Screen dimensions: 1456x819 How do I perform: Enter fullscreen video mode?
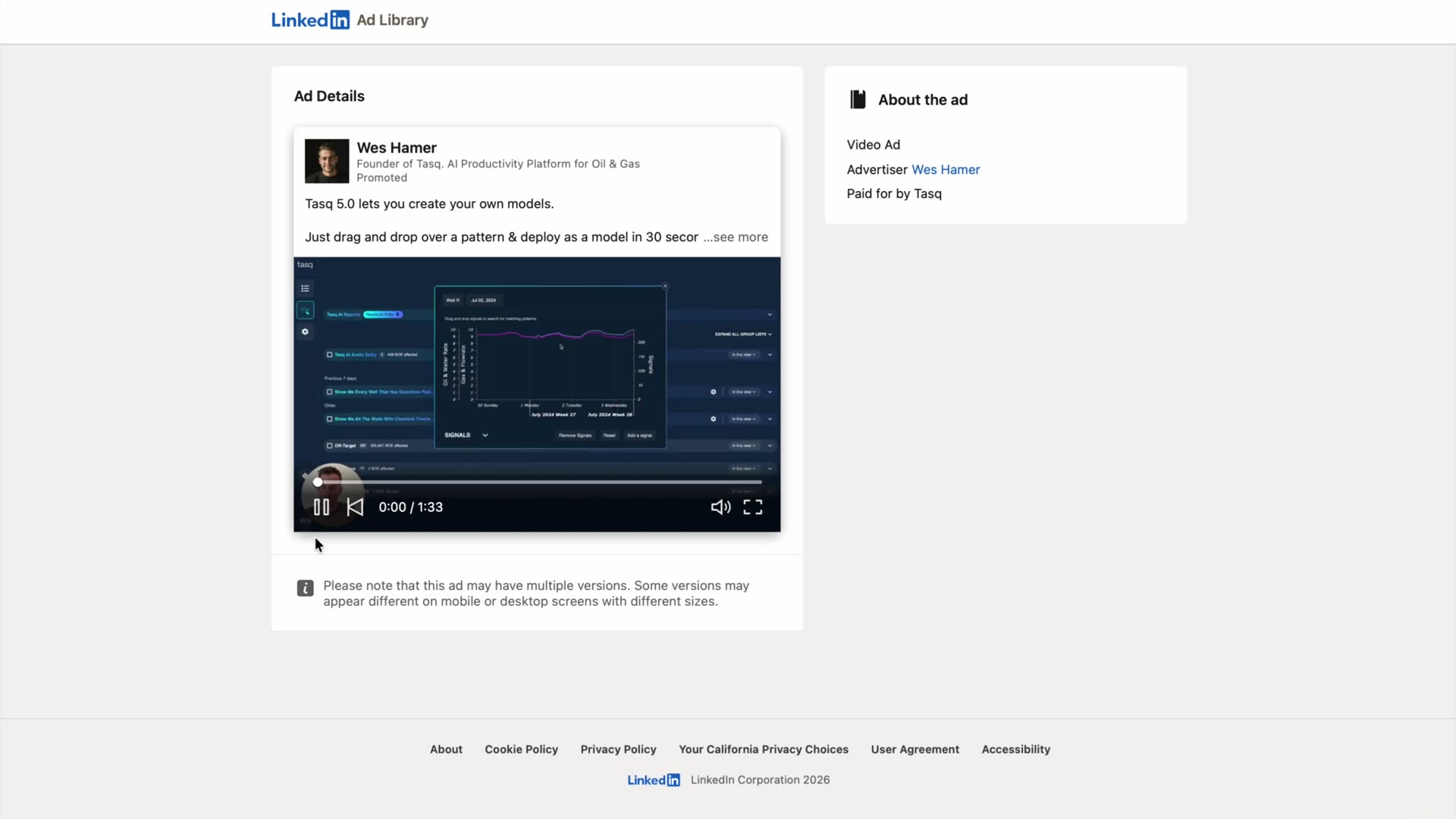coord(753,507)
